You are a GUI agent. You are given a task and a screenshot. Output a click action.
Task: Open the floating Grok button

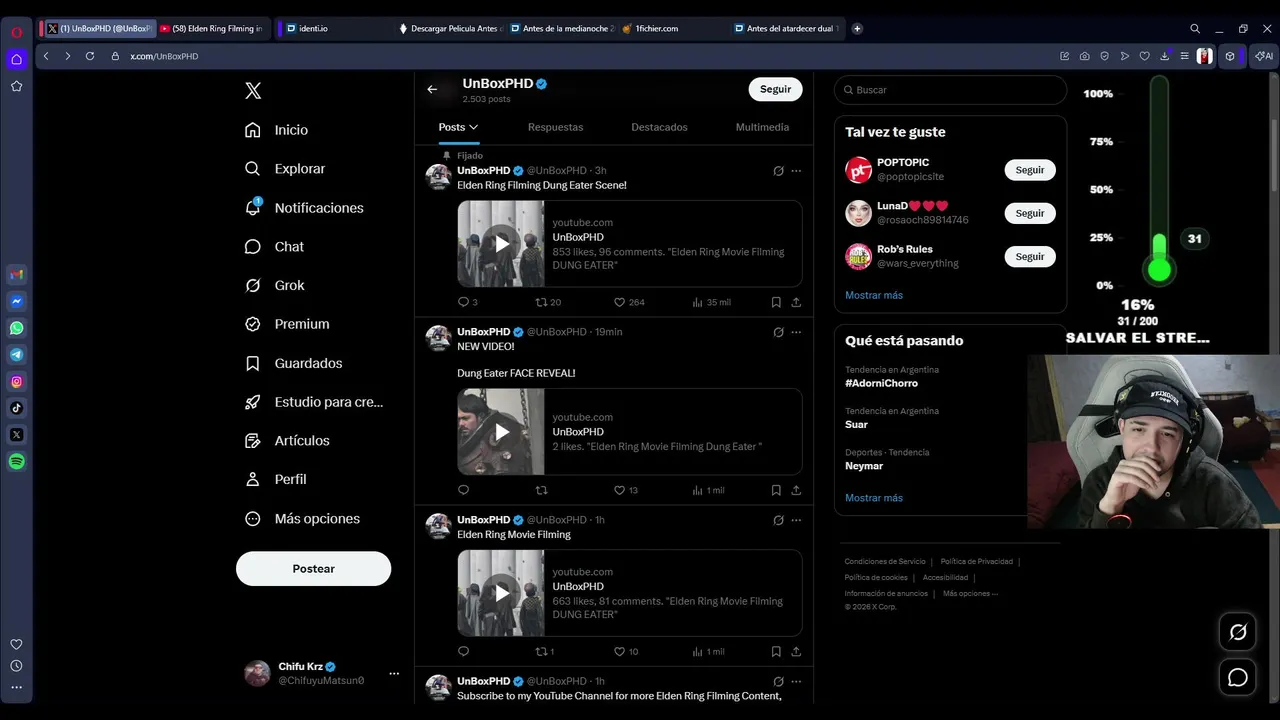(1238, 632)
